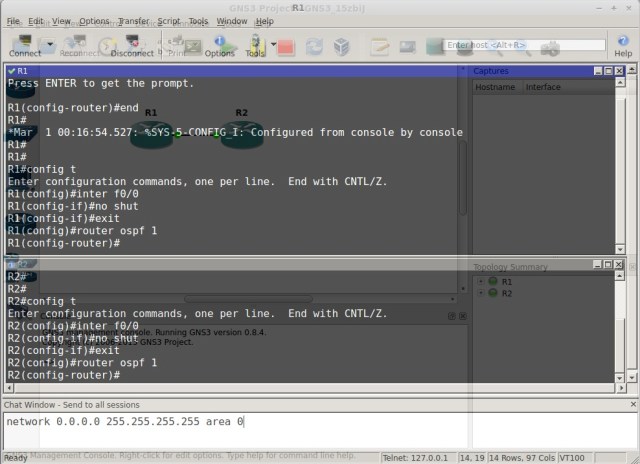
Task: Click the 'VT100' status bar entry
Action: pos(572,458)
